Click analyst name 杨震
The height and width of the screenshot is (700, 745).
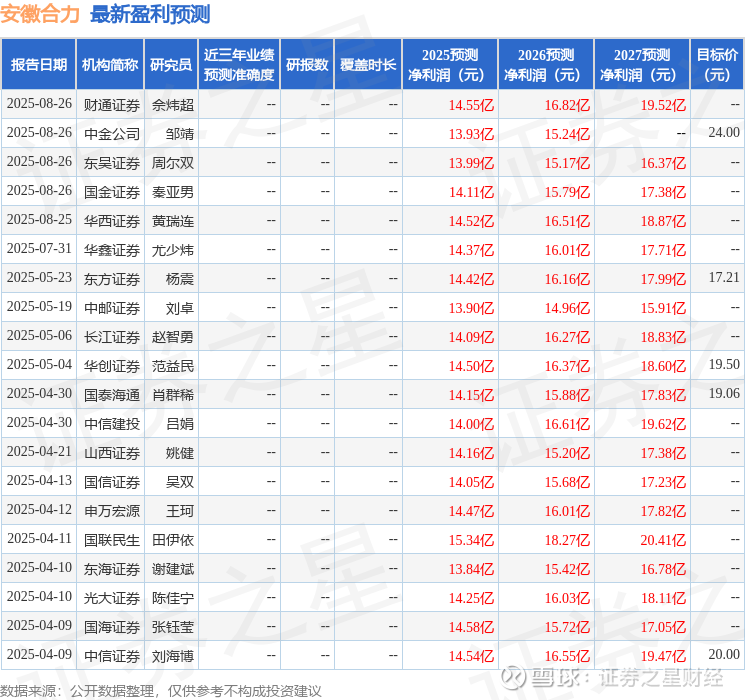(x=180, y=279)
